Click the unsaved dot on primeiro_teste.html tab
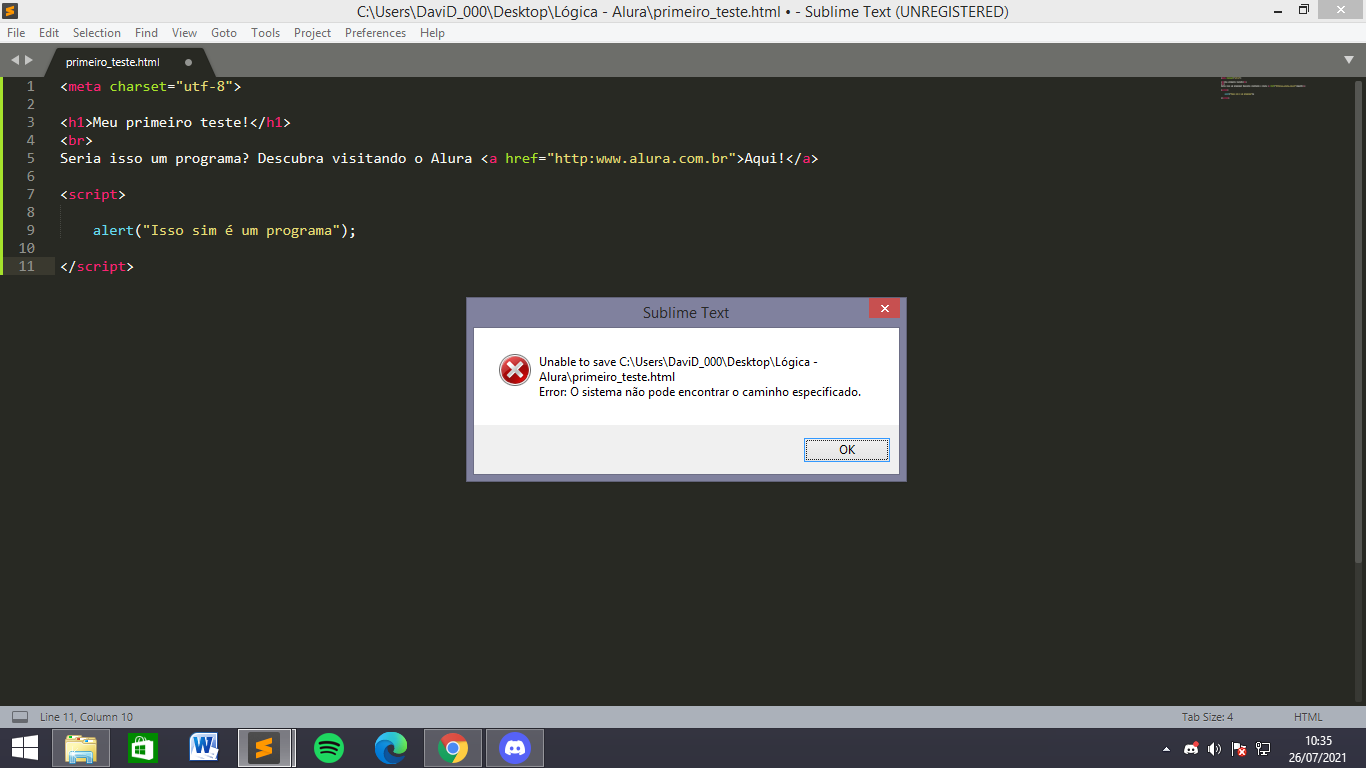This screenshot has width=1366, height=768. (188, 62)
